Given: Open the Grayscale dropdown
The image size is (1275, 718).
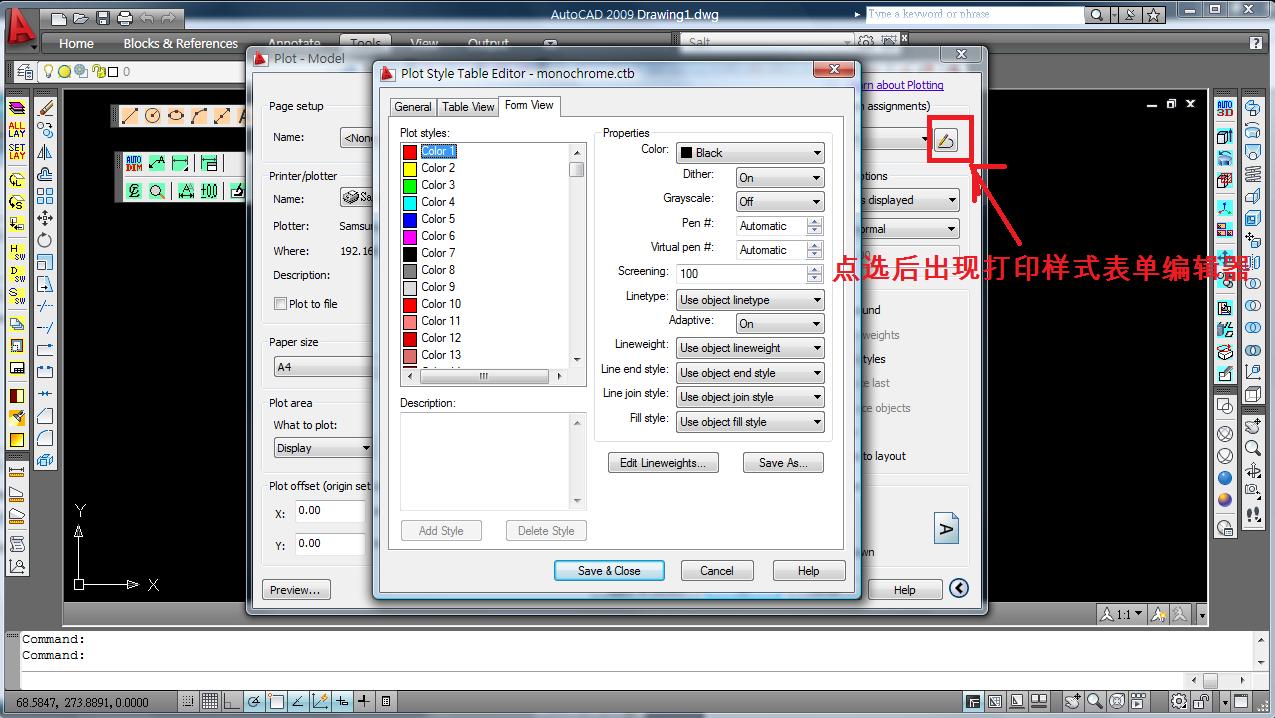Looking at the screenshot, I should click(x=780, y=202).
